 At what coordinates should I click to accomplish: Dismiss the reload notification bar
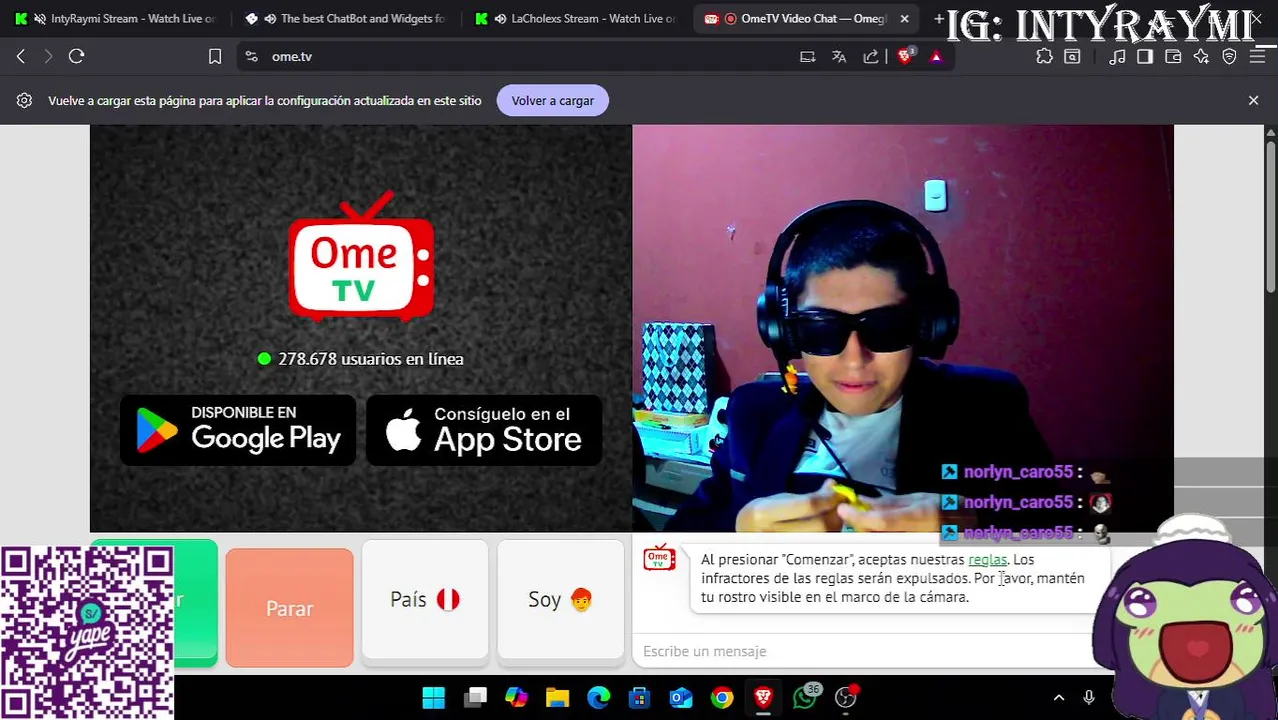point(1253,101)
